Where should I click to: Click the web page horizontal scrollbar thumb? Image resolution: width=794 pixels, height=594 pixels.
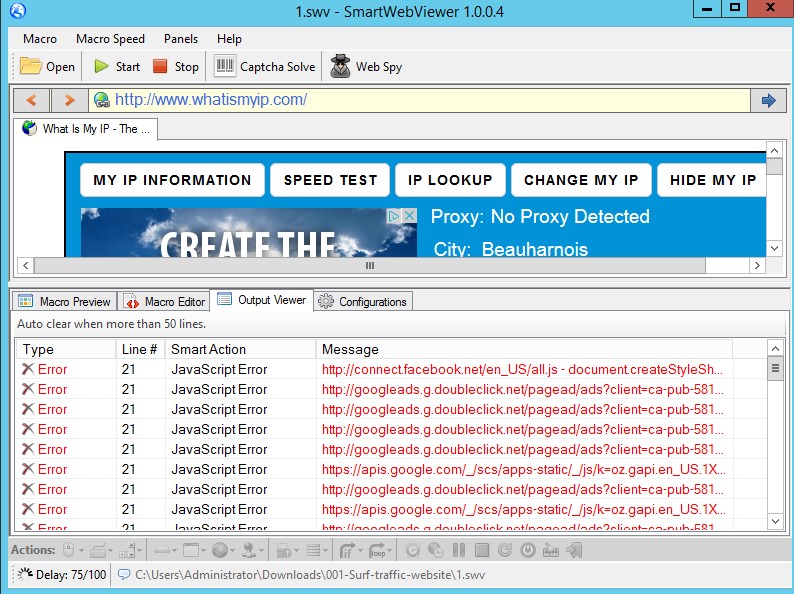coord(370,265)
